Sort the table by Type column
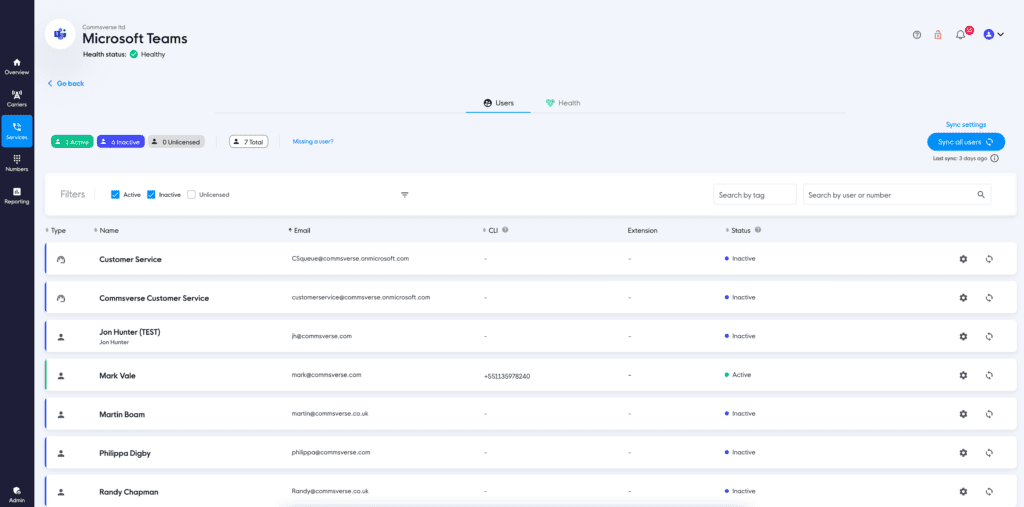The width and height of the screenshot is (1024, 507). tap(56, 231)
